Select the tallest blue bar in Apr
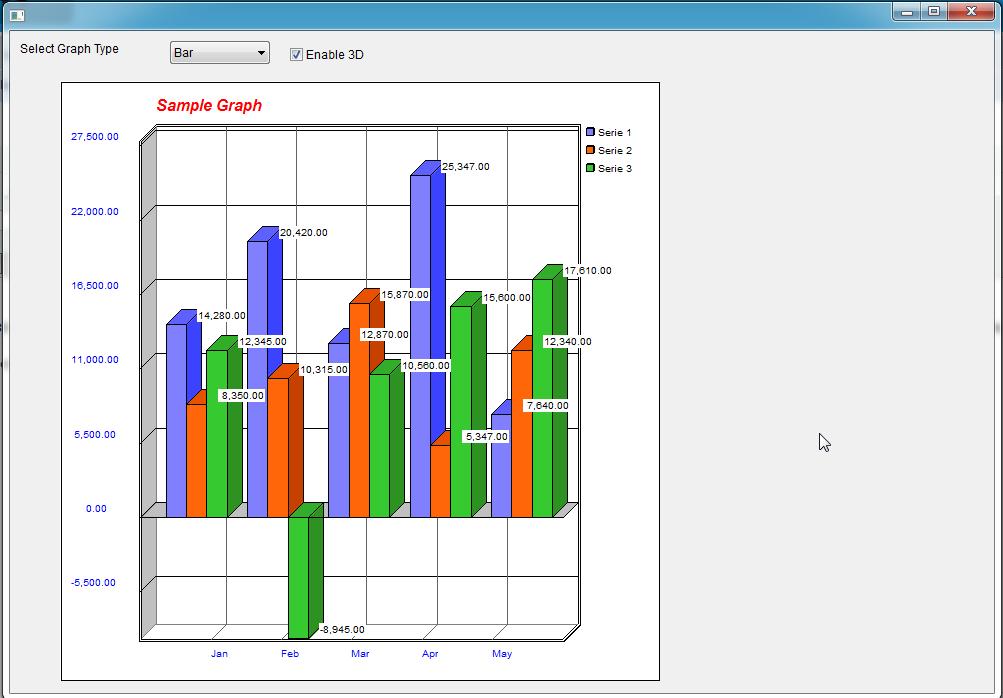 (420, 300)
